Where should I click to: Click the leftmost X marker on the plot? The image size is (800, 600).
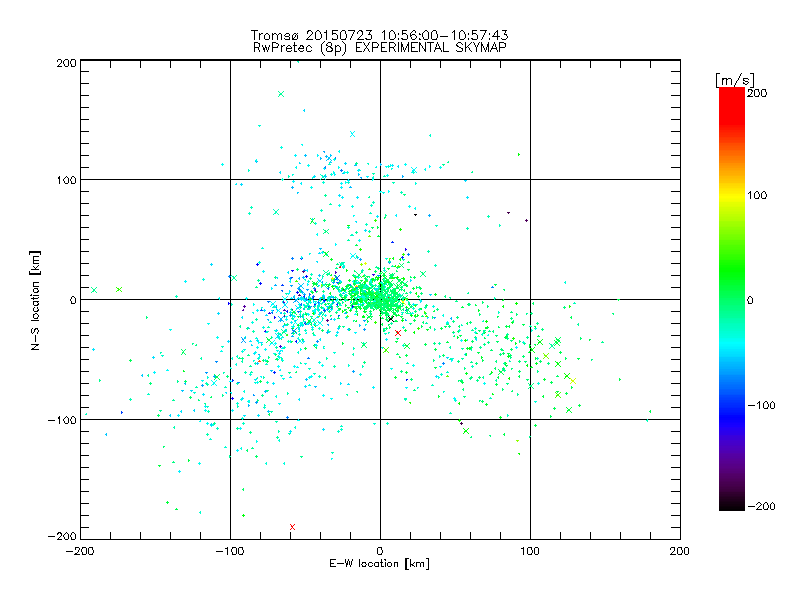click(94, 290)
